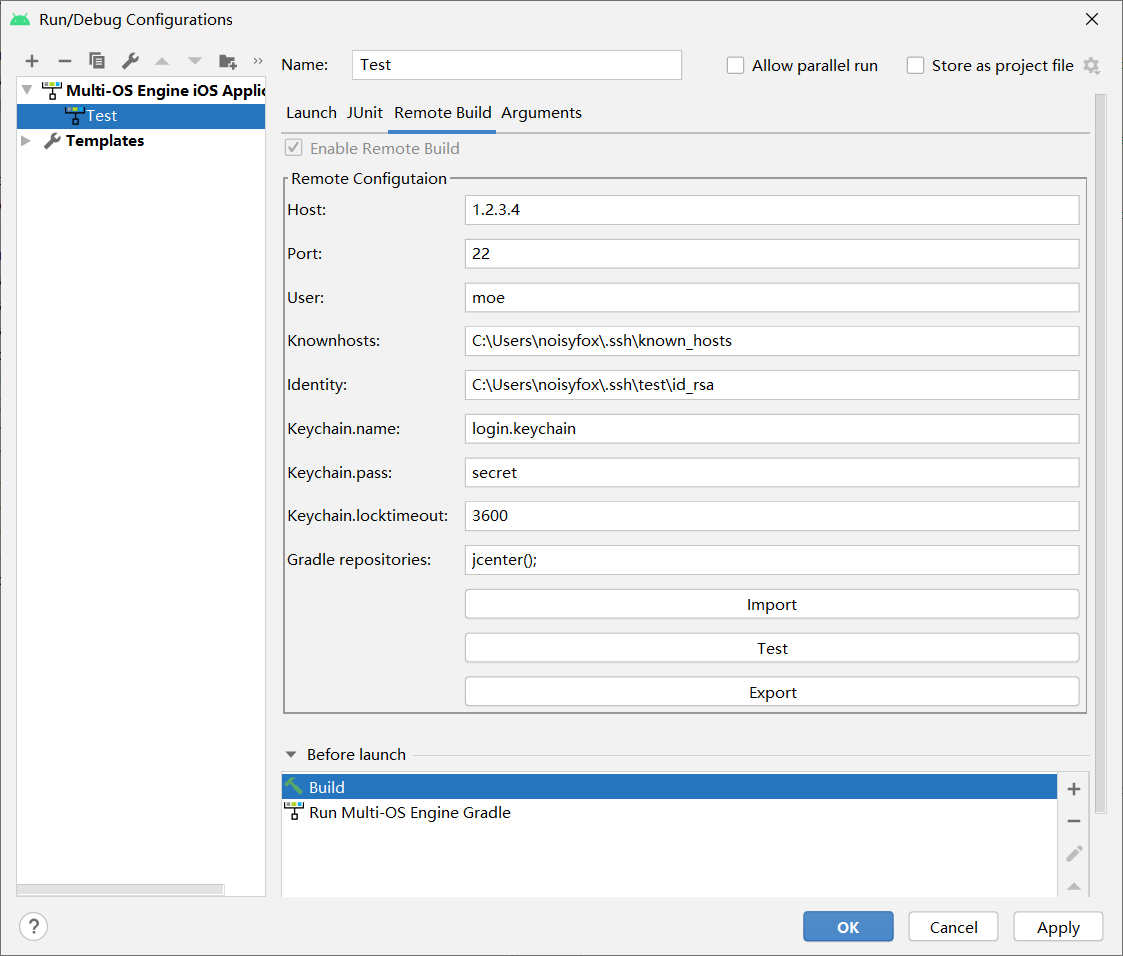Add a new run configuration

32,62
